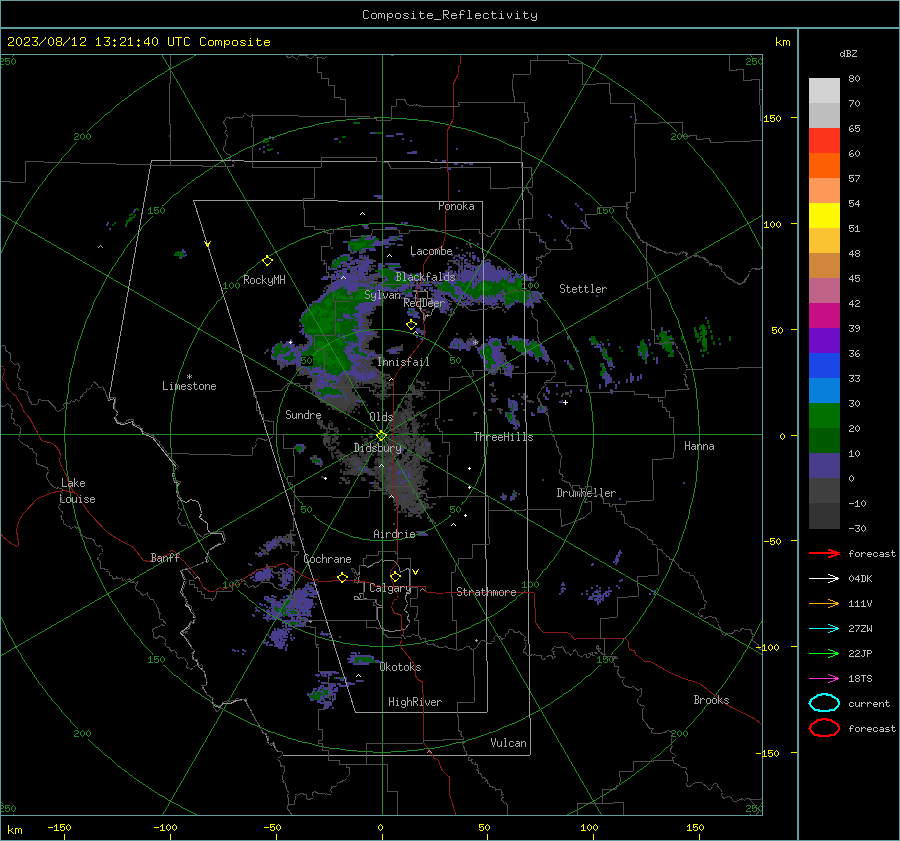900x841 pixels.
Task: Select the cyan 27ZW arrow legend icon
Action: [824, 628]
